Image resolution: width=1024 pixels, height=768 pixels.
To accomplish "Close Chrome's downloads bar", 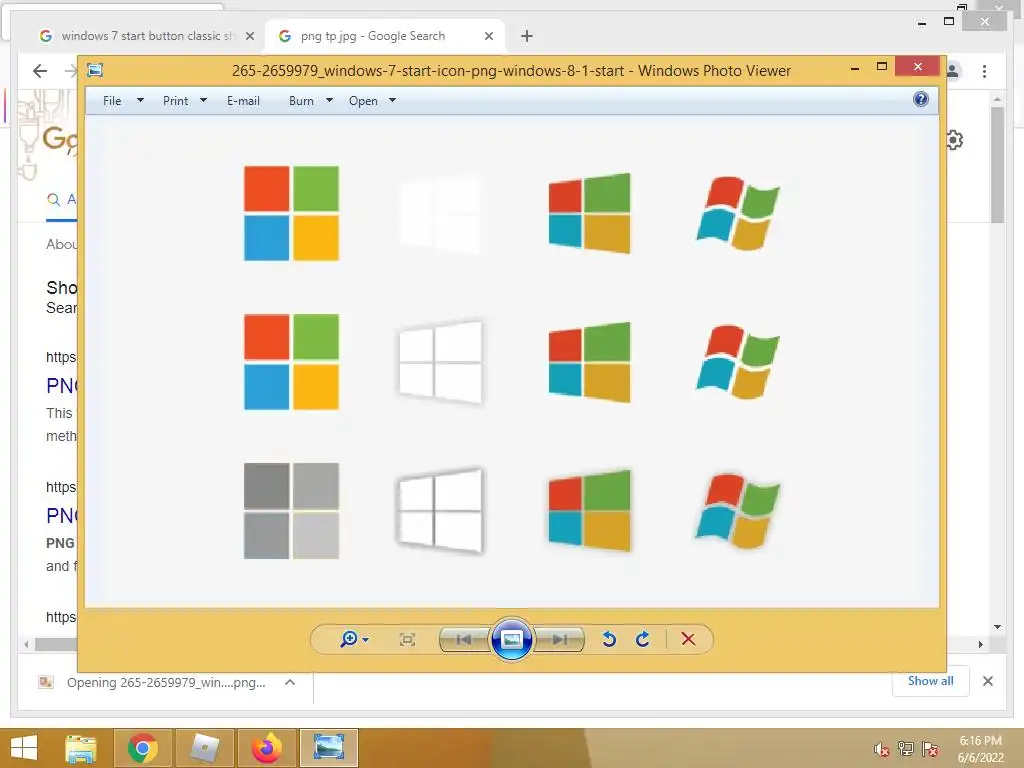I will point(987,681).
